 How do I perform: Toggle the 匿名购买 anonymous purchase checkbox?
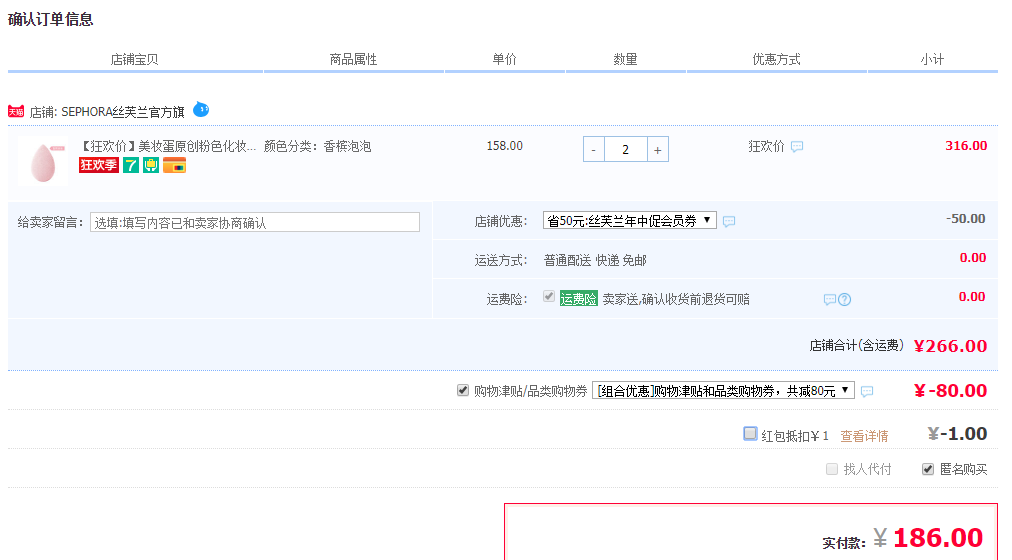pos(928,469)
